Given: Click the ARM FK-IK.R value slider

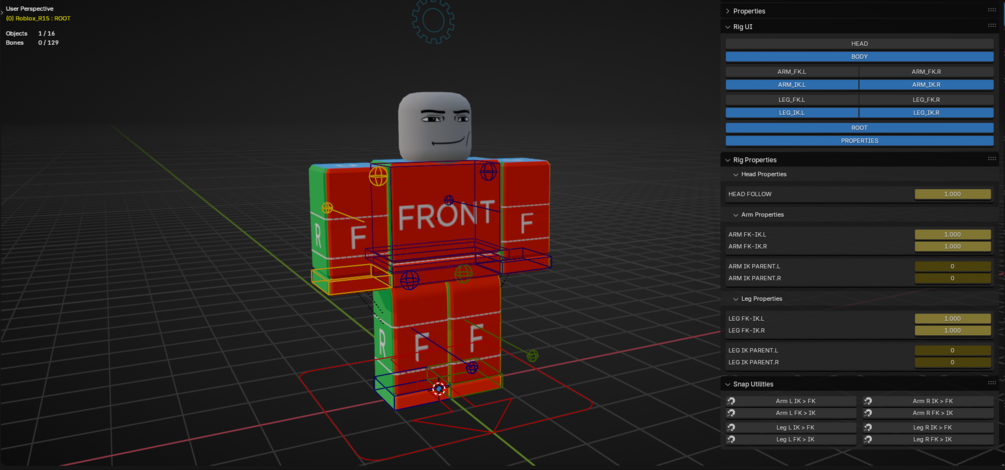Looking at the screenshot, I should (952, 246).
